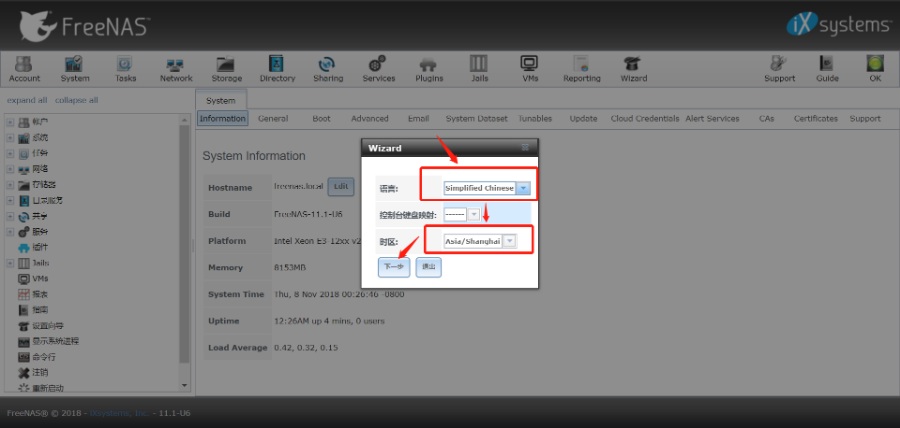
Task: Open the Services toolbar icon
Action: click(x=378, y=68)
